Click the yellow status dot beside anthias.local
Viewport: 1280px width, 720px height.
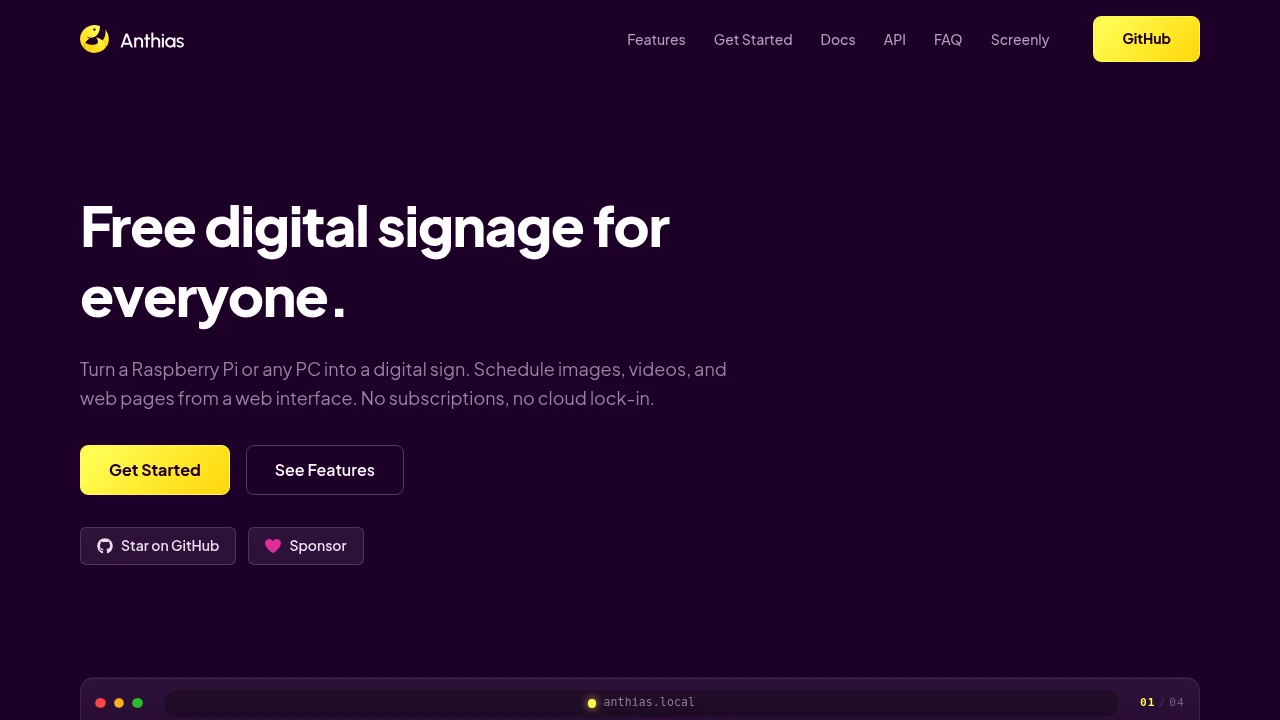592,703
